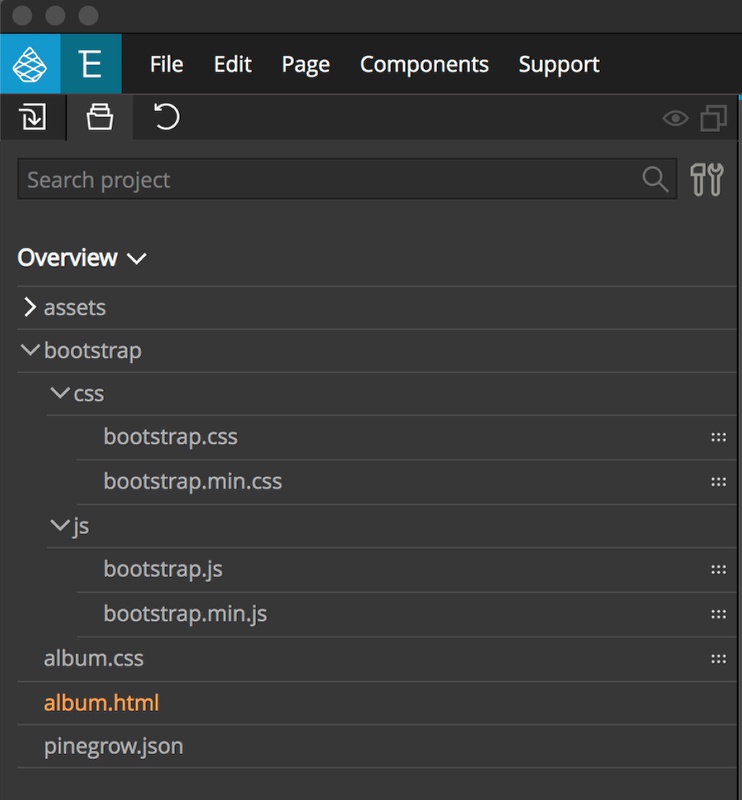
Task: Click the dots handle for bootstrap.js
Action: coord(719,569)
